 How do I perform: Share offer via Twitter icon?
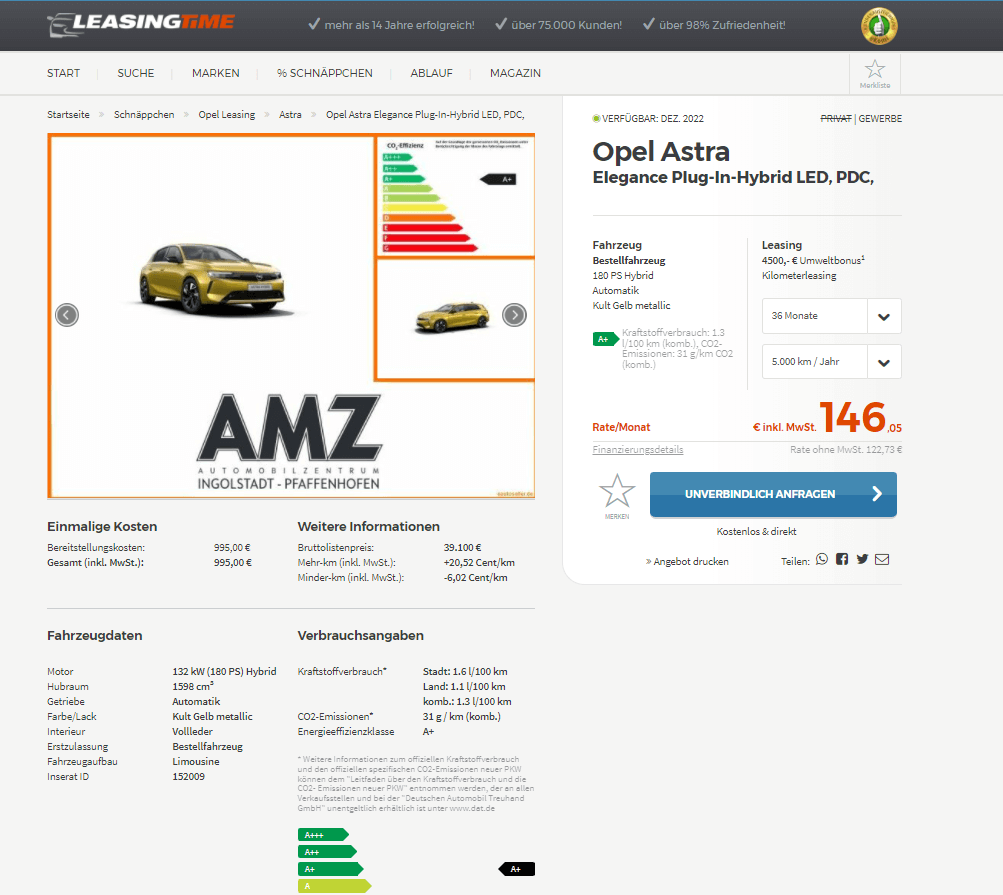coord(862,560)
